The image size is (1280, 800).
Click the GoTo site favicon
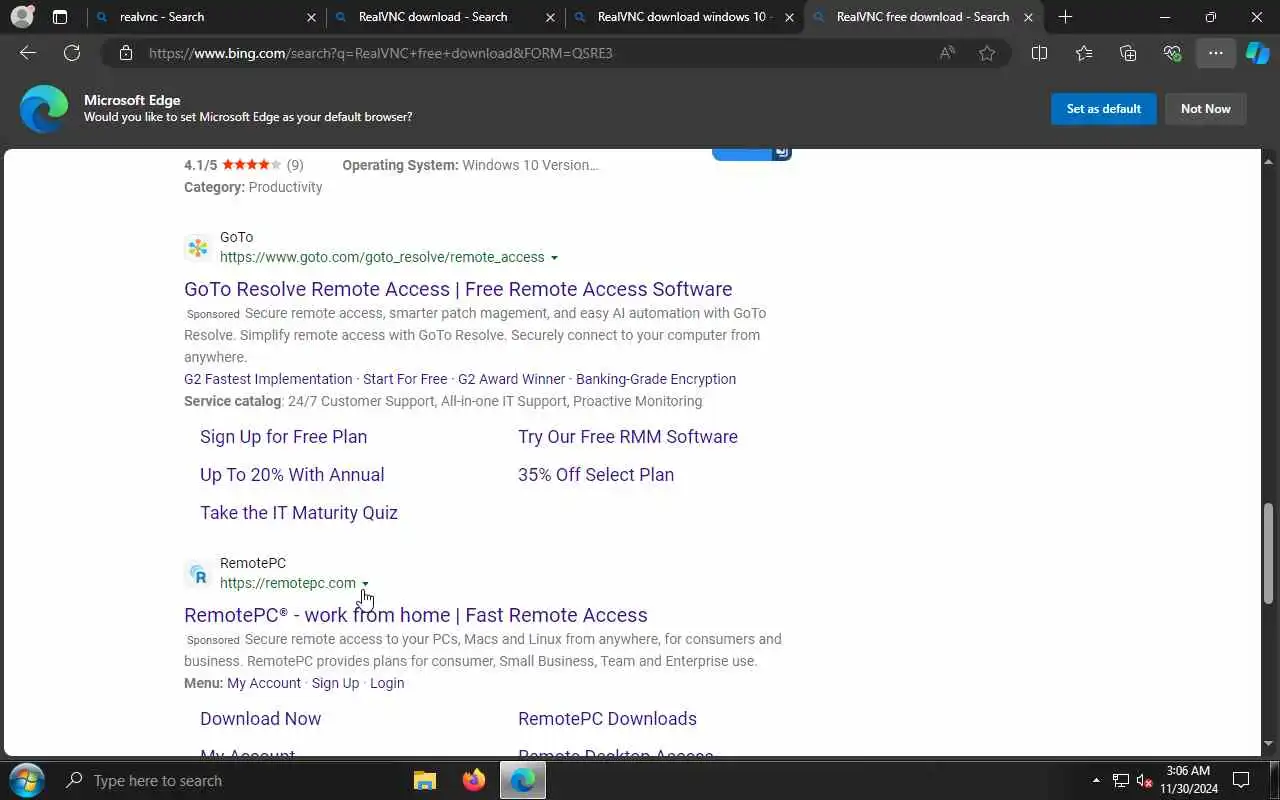pos(198,247)
